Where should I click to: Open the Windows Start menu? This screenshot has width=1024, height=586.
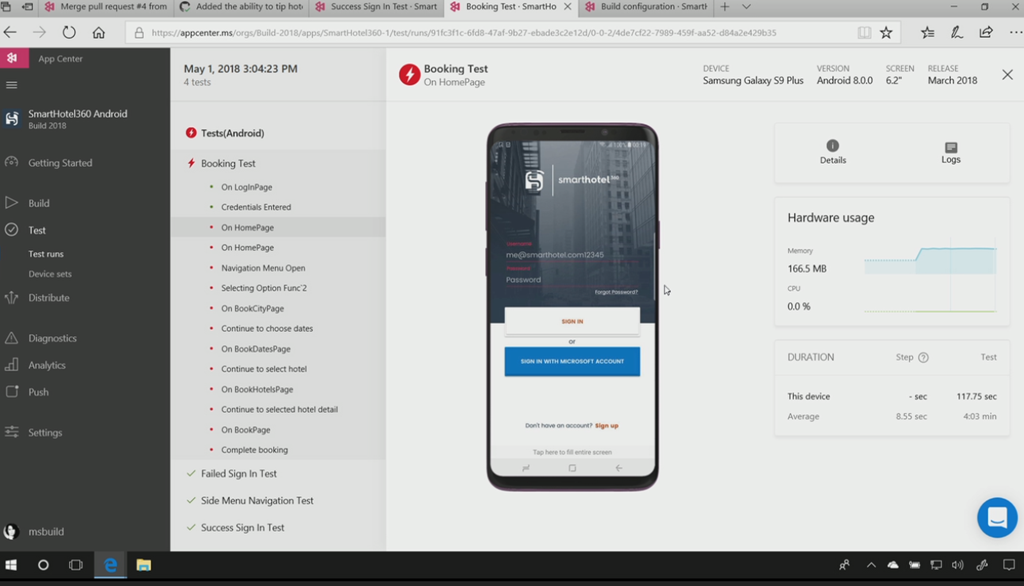[x=11, y=565]
